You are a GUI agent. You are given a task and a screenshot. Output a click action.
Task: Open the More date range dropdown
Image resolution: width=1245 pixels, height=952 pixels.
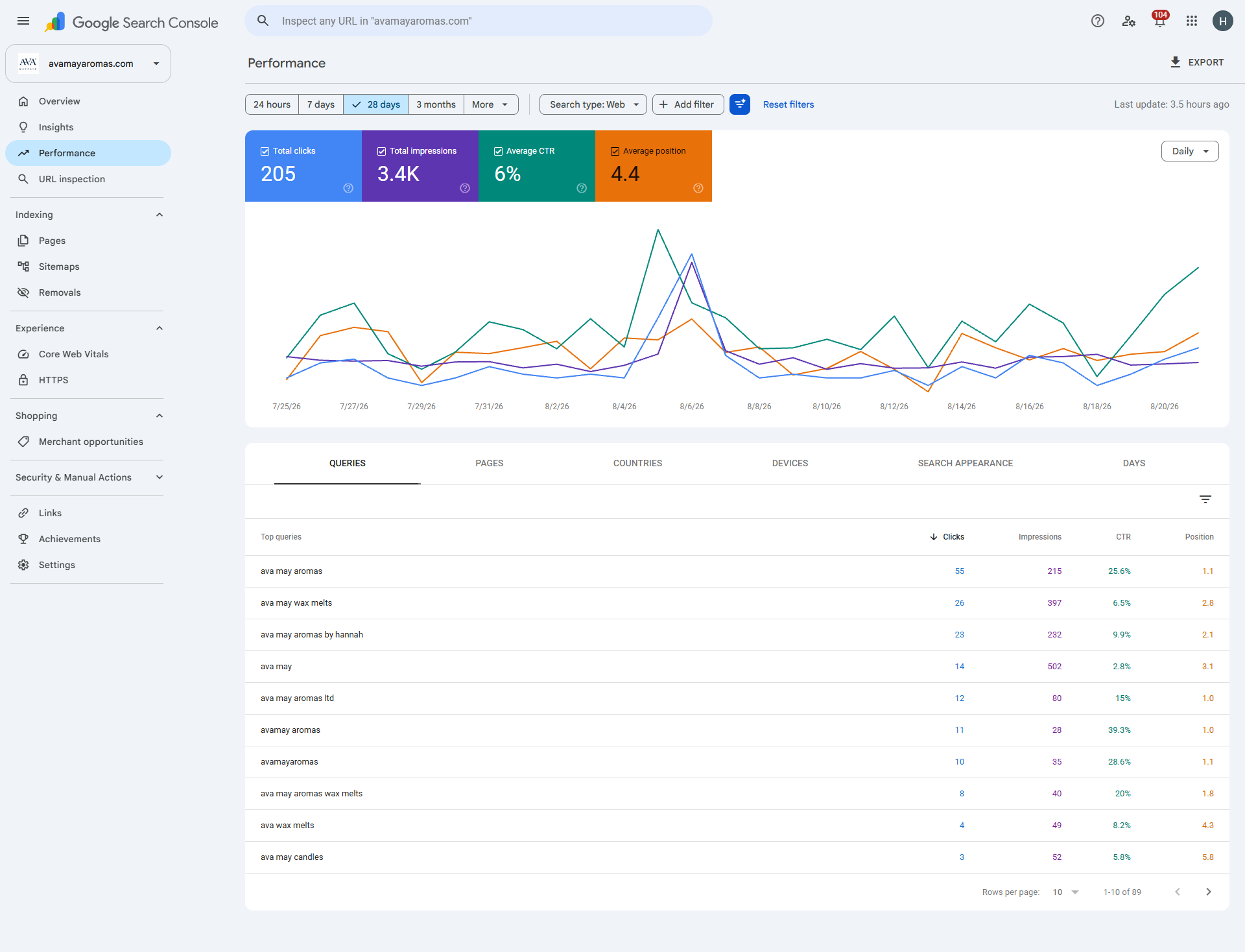tap(491, 104)
